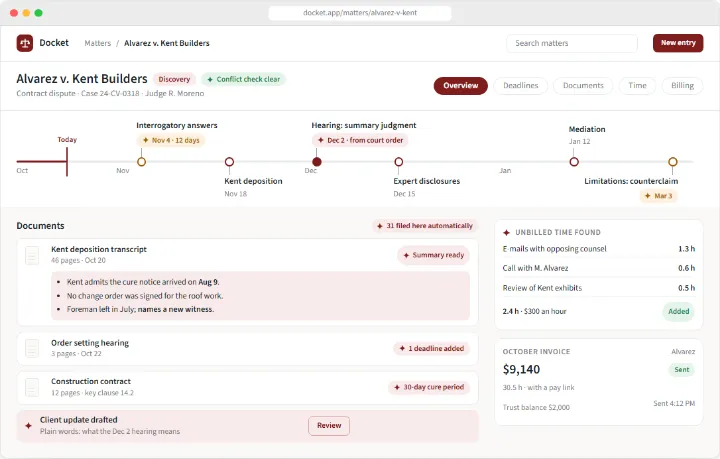Select the Kent deposition timeline marker
The height and width of the screenshot is (459, 720).
point(230,162)
